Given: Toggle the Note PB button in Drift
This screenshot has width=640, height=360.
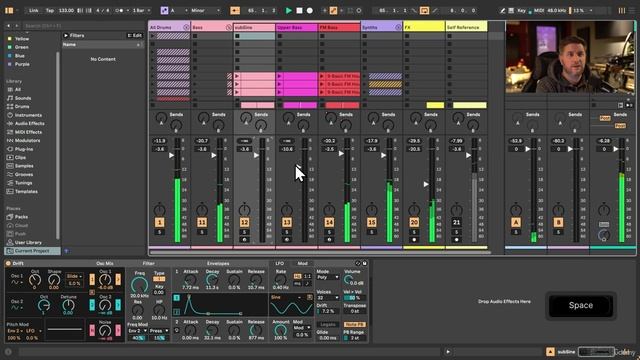Looking at the screenshot, I should coord(354,325).
